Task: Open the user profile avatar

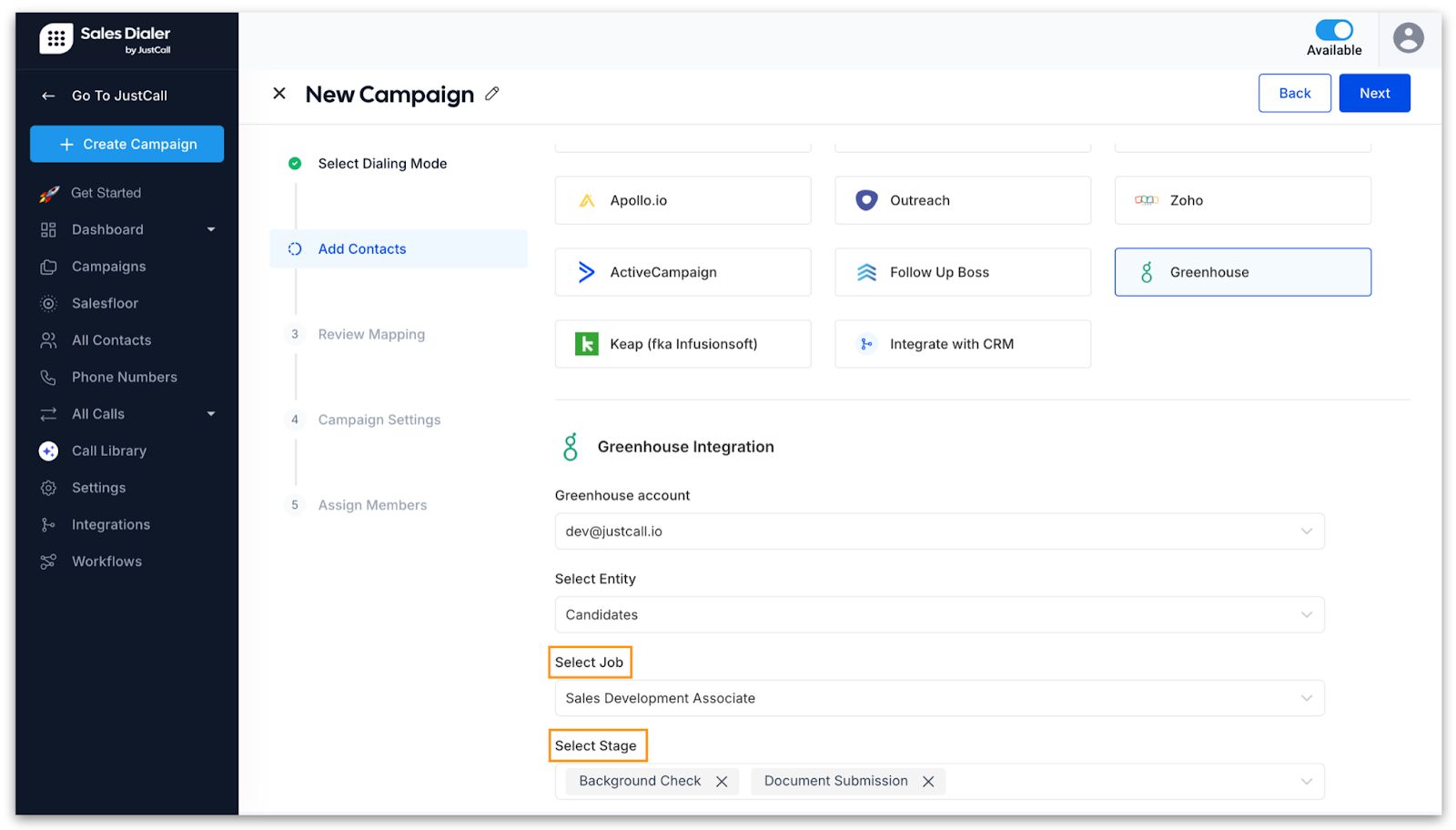Action: coord(1408,37)
